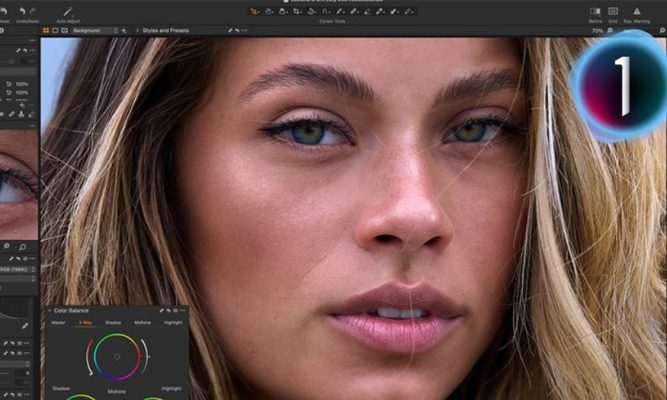Switch to the Midtone tab in Color Balance

coord(141,323)
